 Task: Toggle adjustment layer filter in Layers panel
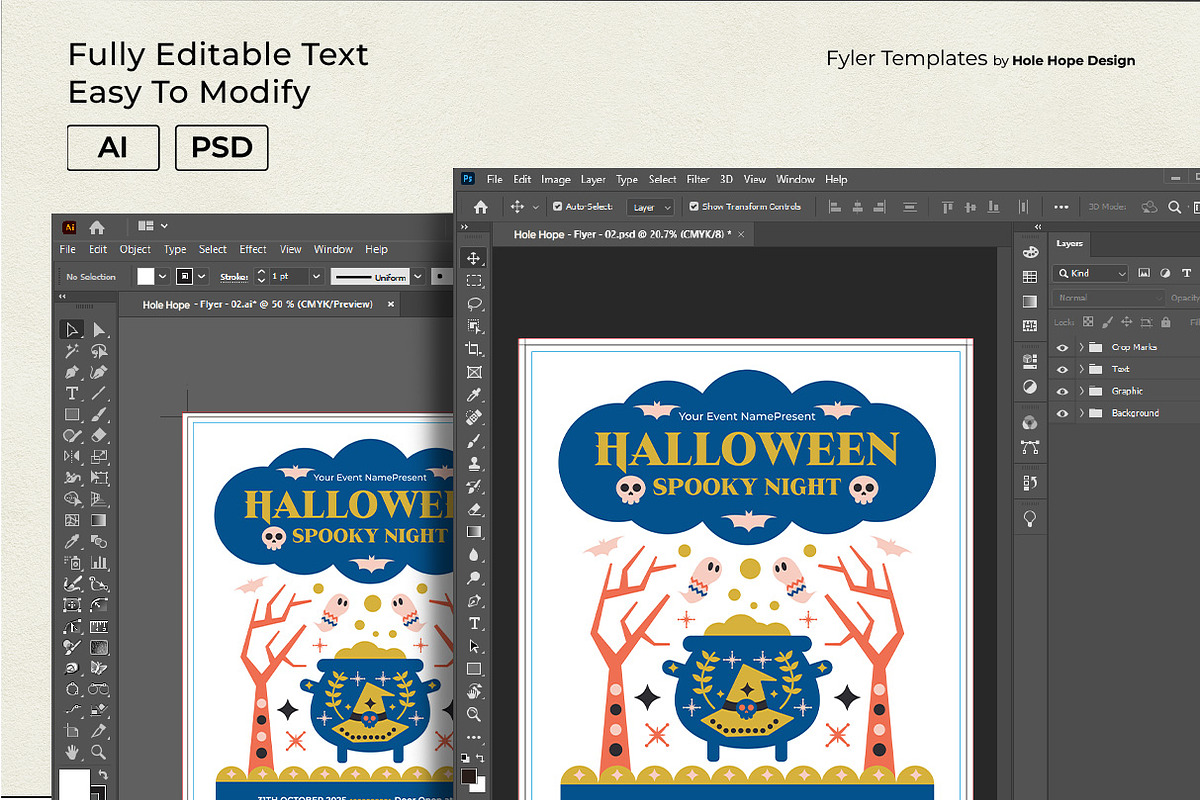pos(1165,273)
